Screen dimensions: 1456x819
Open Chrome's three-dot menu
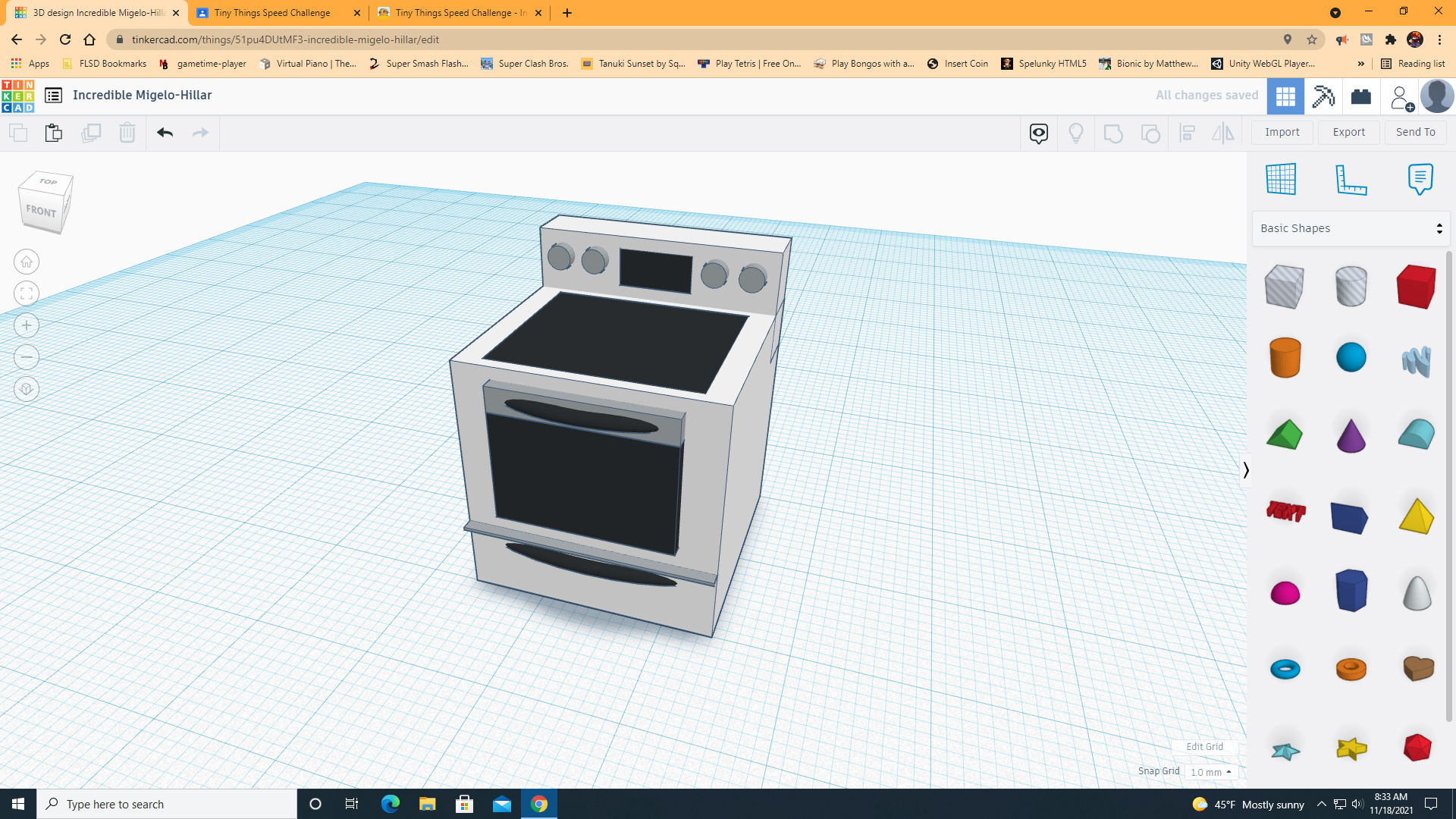pos(1441,39)
